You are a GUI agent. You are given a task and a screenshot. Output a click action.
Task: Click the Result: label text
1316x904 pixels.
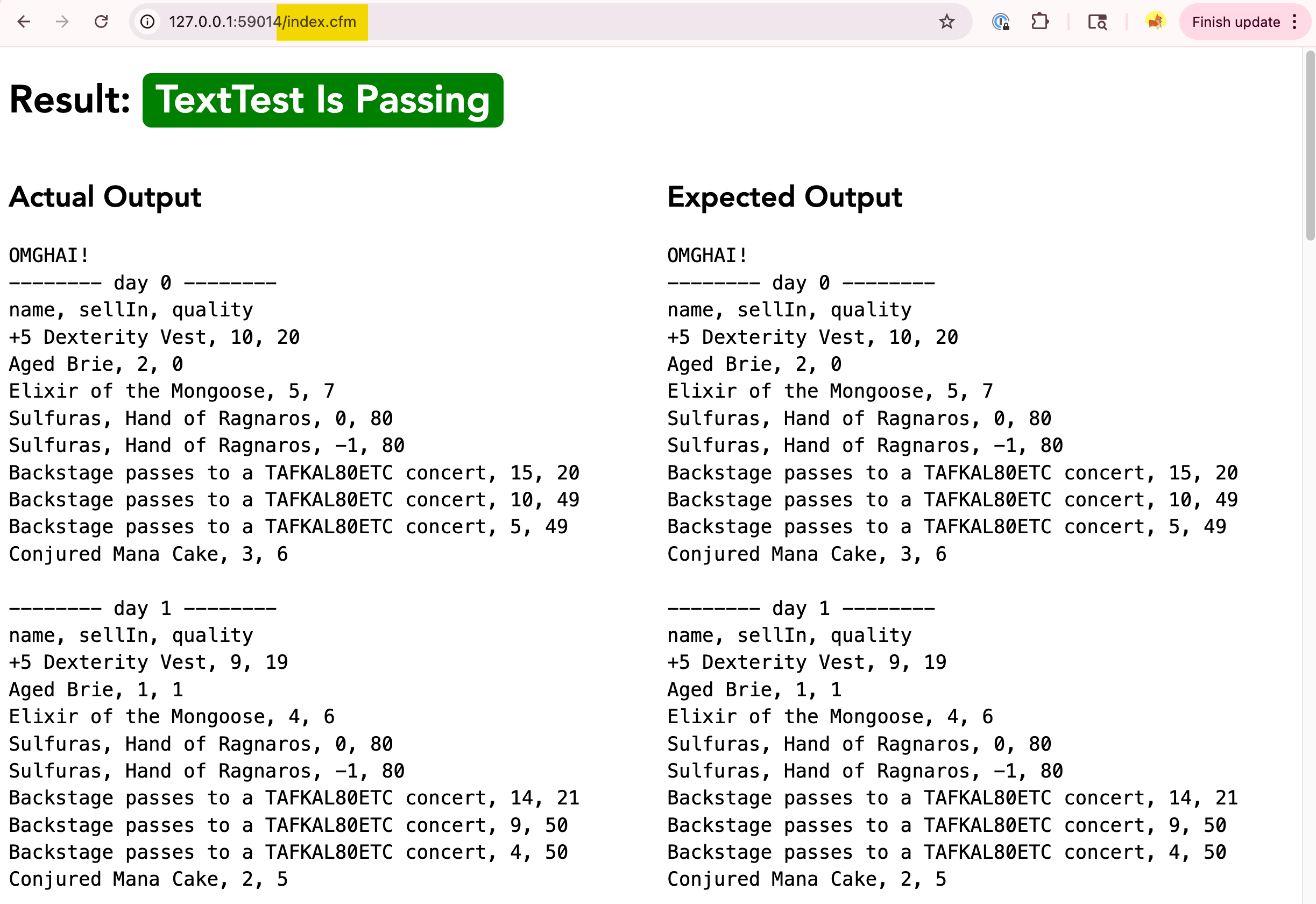66,101
